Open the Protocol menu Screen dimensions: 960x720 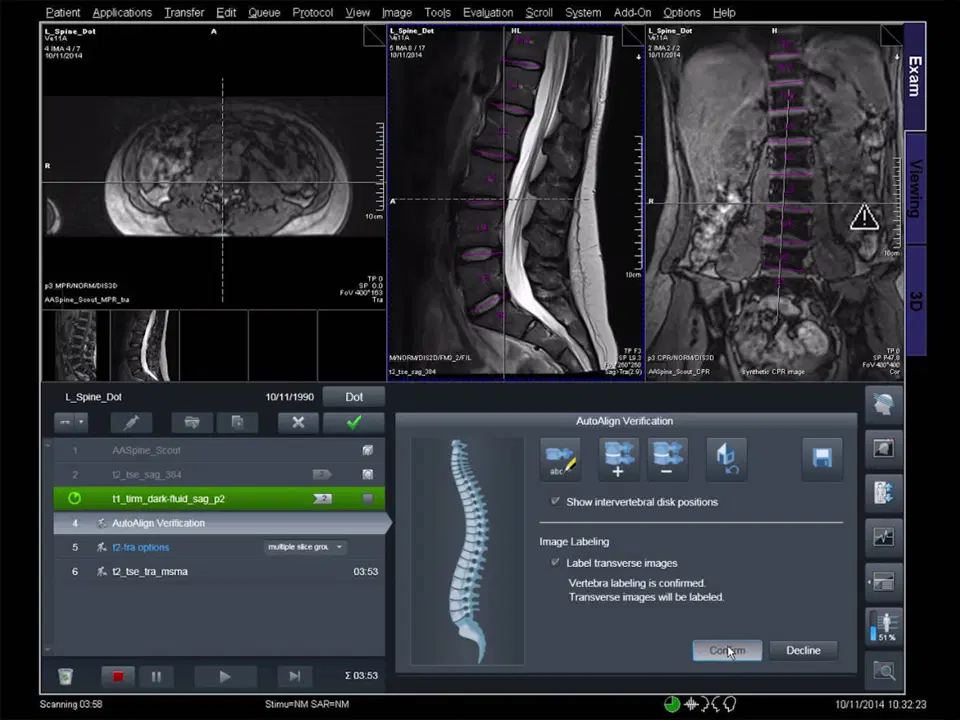tap(312, 12)
